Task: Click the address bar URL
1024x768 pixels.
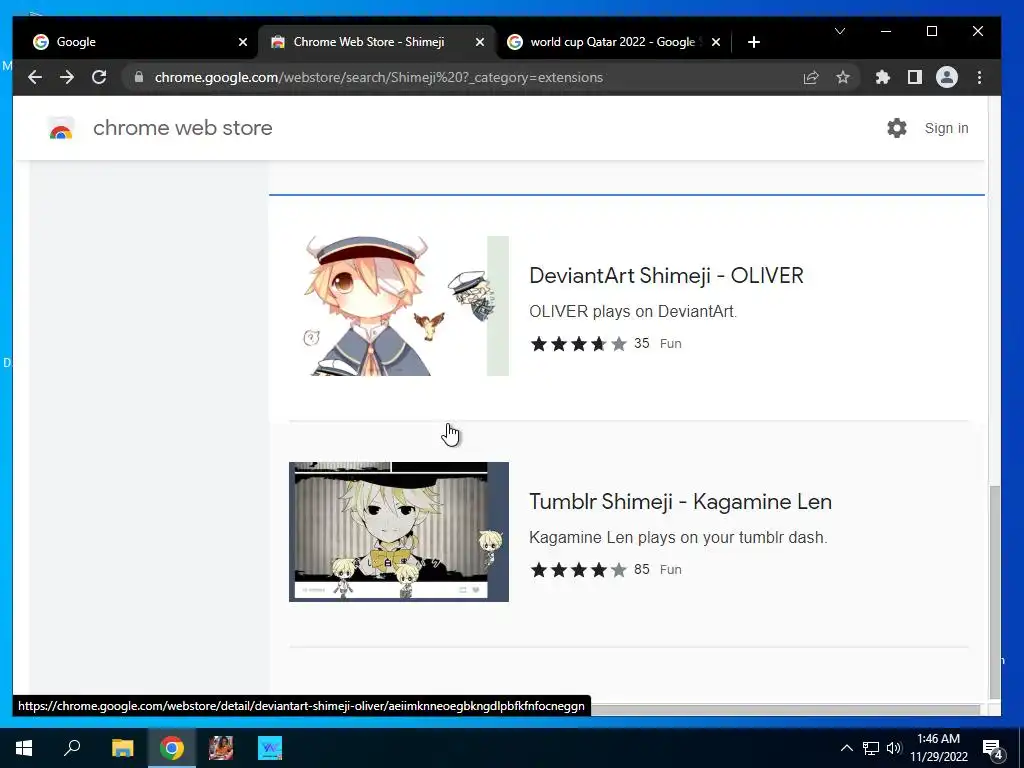Action: click(x=379, y=77)
